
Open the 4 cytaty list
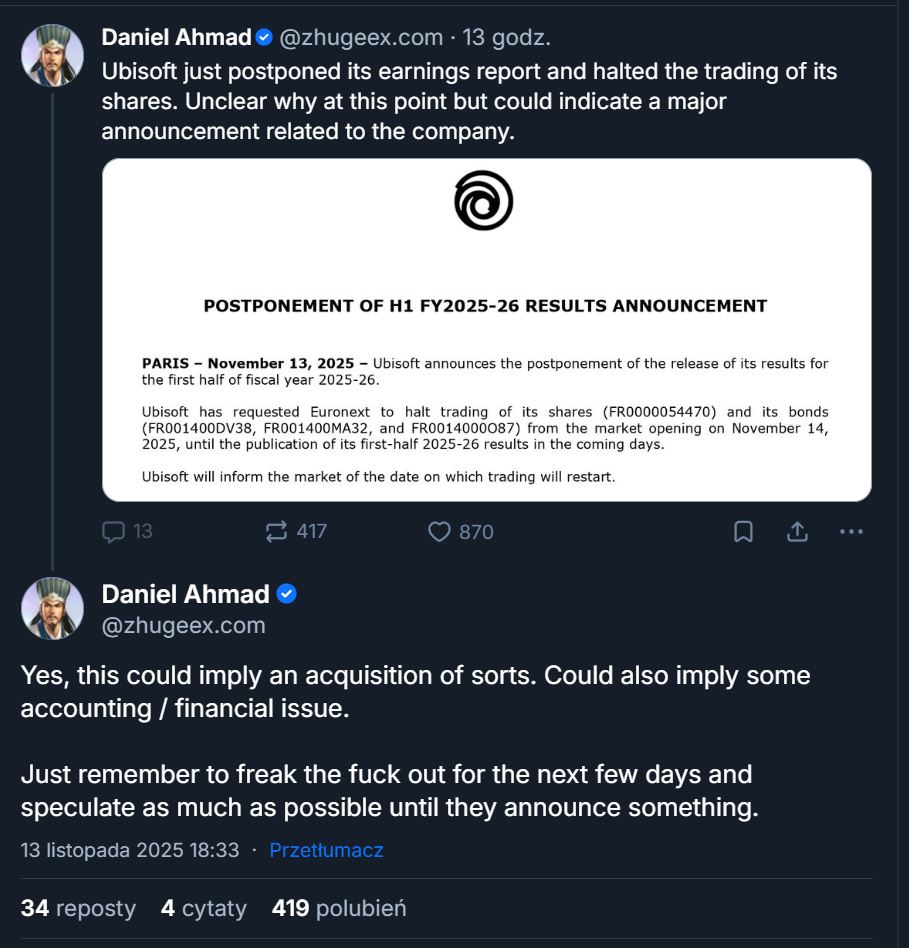[x=204, y=908]
